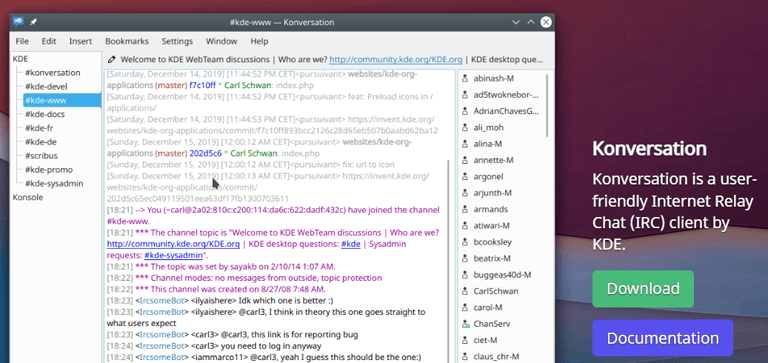Open community.kde.org/KDE.org link in chat log

tap(173, 243)
